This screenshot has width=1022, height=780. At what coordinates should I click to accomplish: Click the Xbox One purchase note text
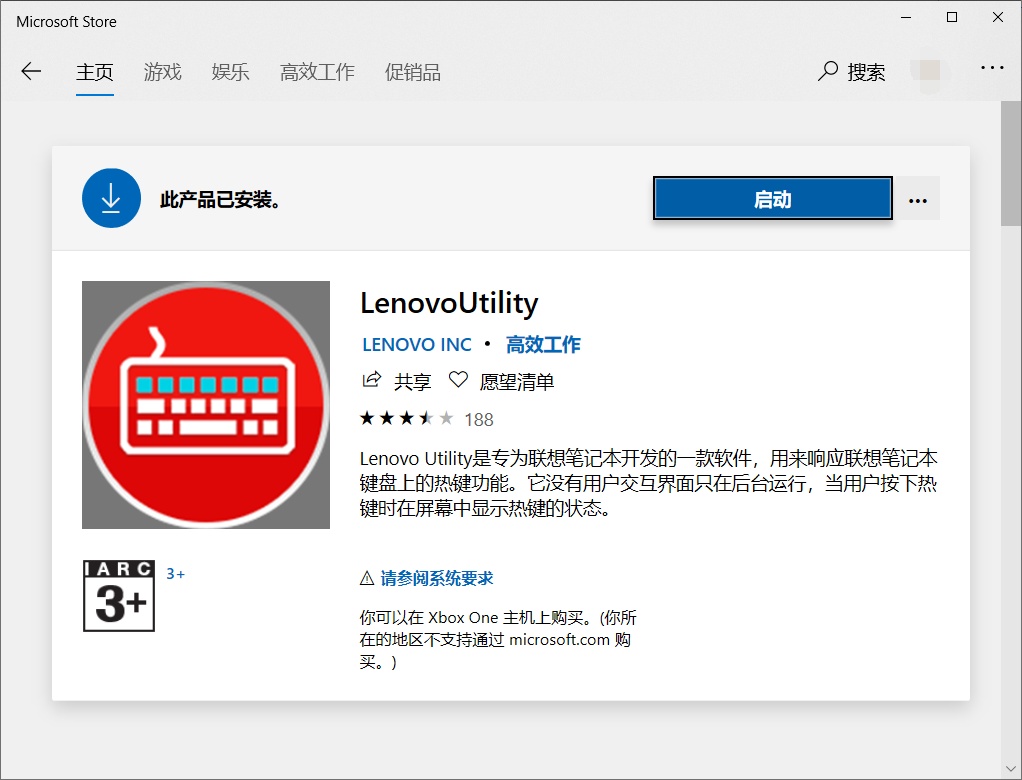pos(498,639)
